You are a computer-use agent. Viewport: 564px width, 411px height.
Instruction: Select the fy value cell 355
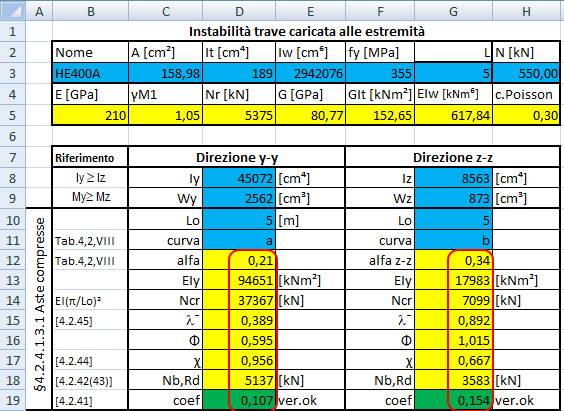pos(380,73)
